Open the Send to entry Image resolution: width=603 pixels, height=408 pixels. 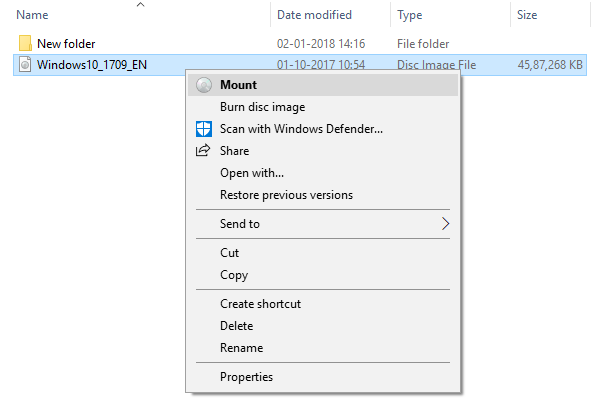pos(323,224)
